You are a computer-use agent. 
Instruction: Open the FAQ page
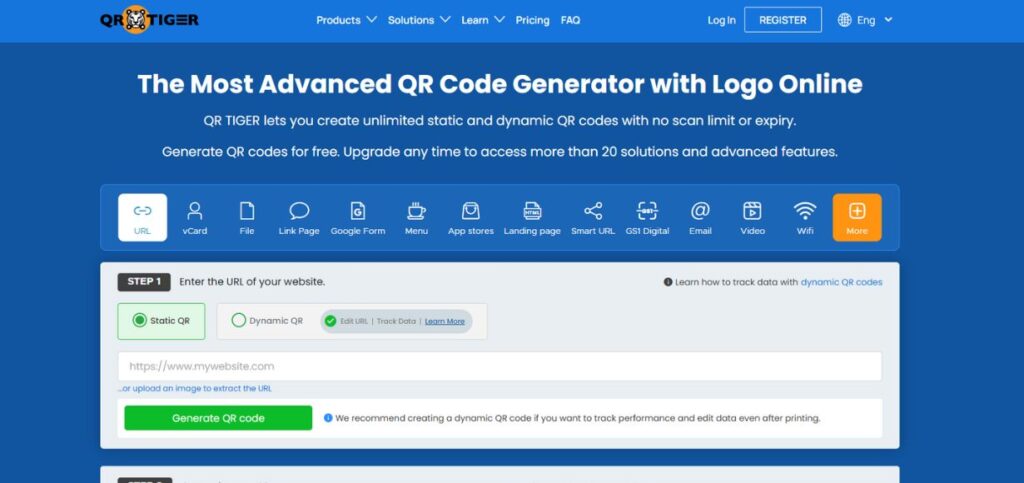(x=570, y=20)
